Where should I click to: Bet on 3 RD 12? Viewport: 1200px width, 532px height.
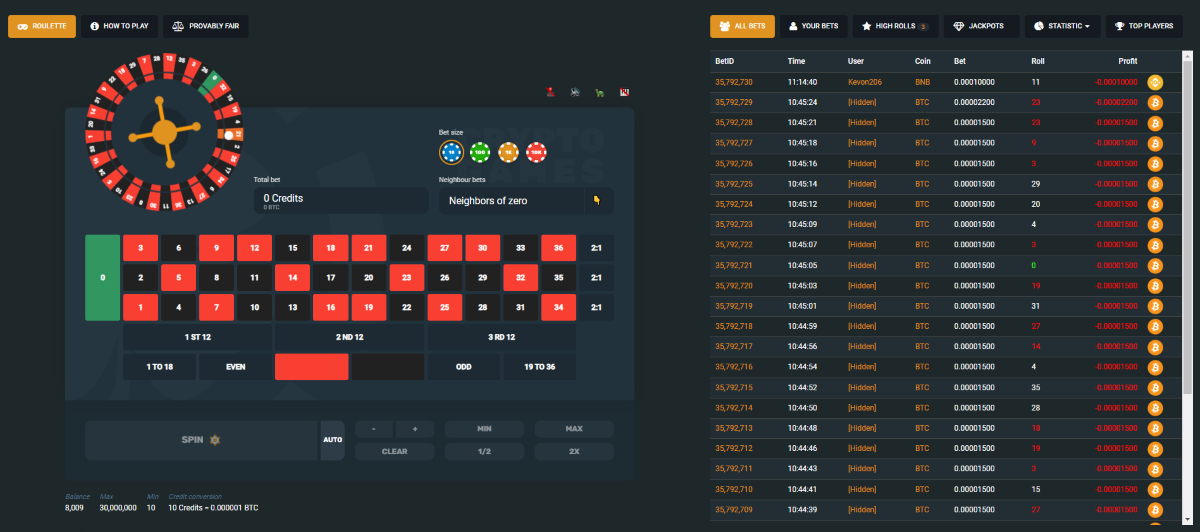(x=502, y=337)
